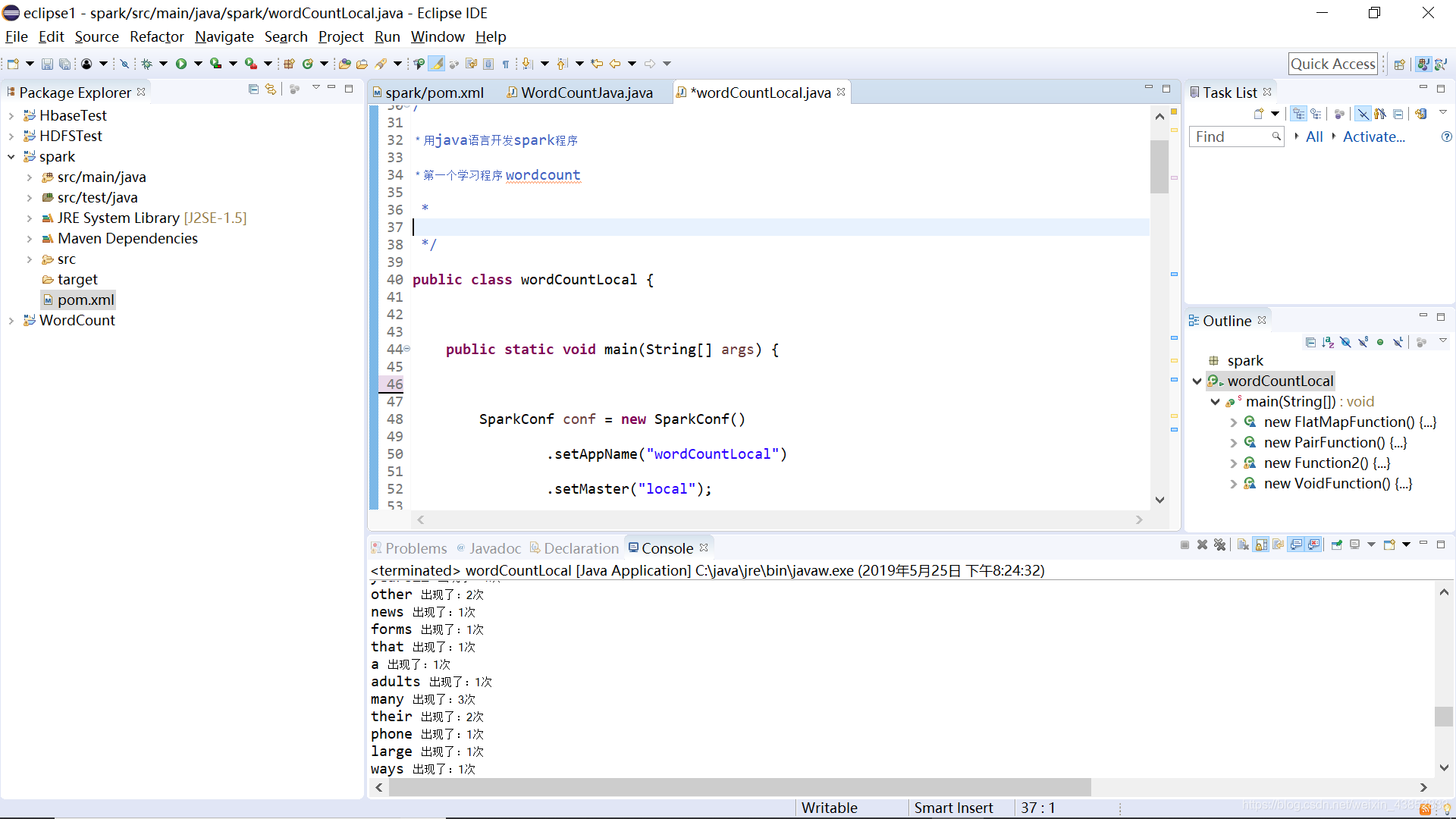Open the Refactor menu
The height and width of the screenshot is (819, 1456).
(x=156, y=36)
